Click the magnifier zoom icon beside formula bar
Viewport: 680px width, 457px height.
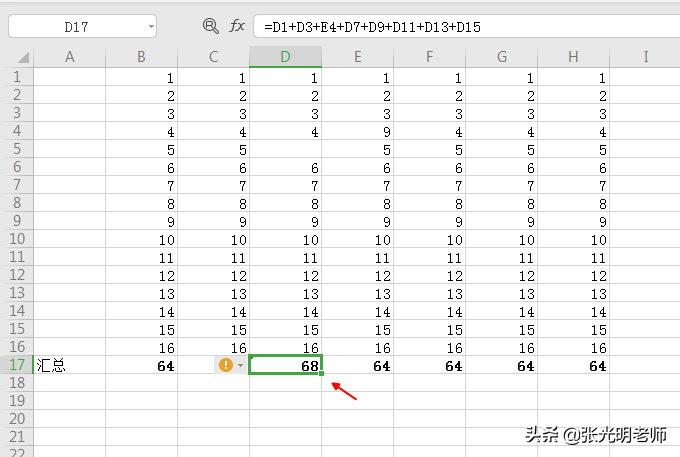click(211, 26)
